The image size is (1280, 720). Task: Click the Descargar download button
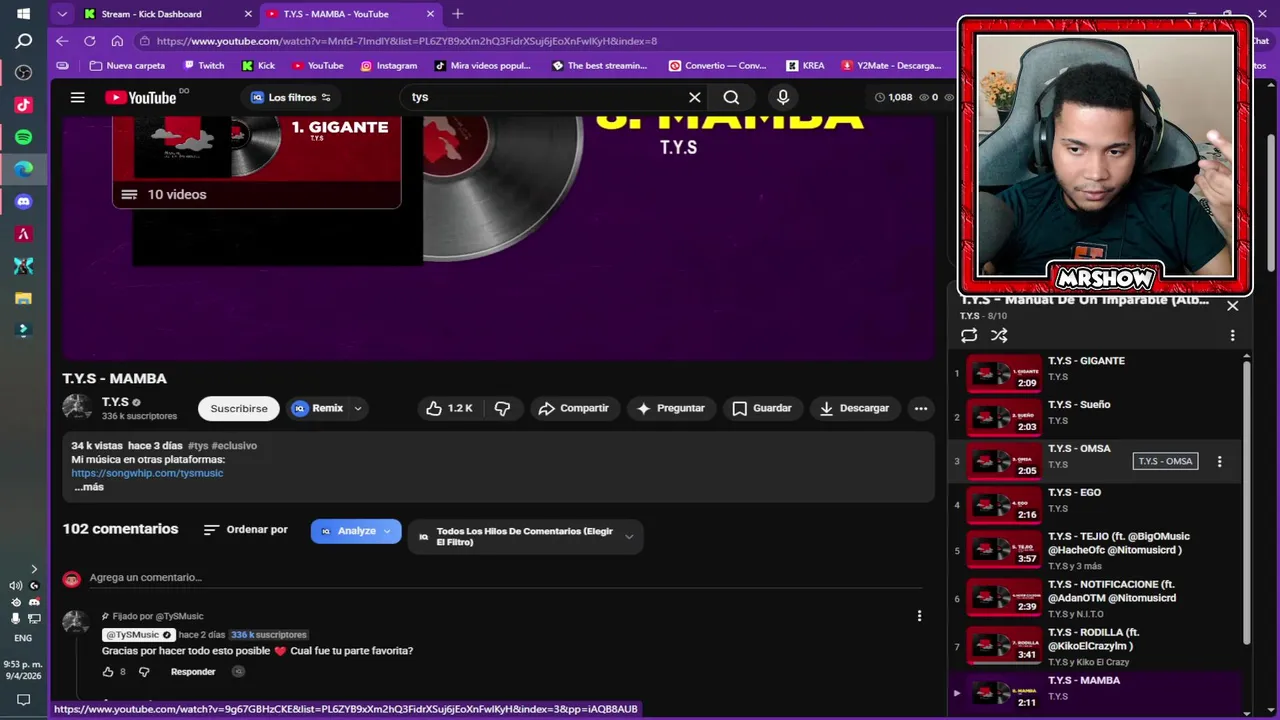click(x=854, y=408)
